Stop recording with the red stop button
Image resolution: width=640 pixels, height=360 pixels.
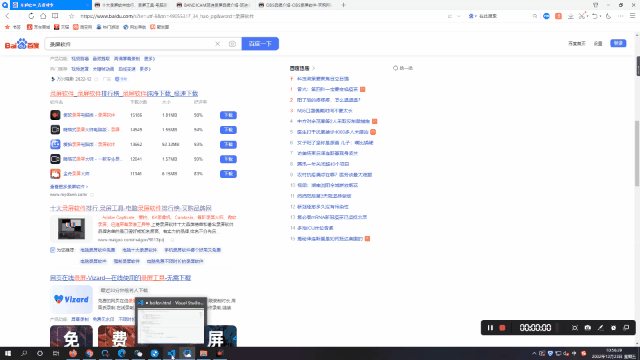click(502, 328)
